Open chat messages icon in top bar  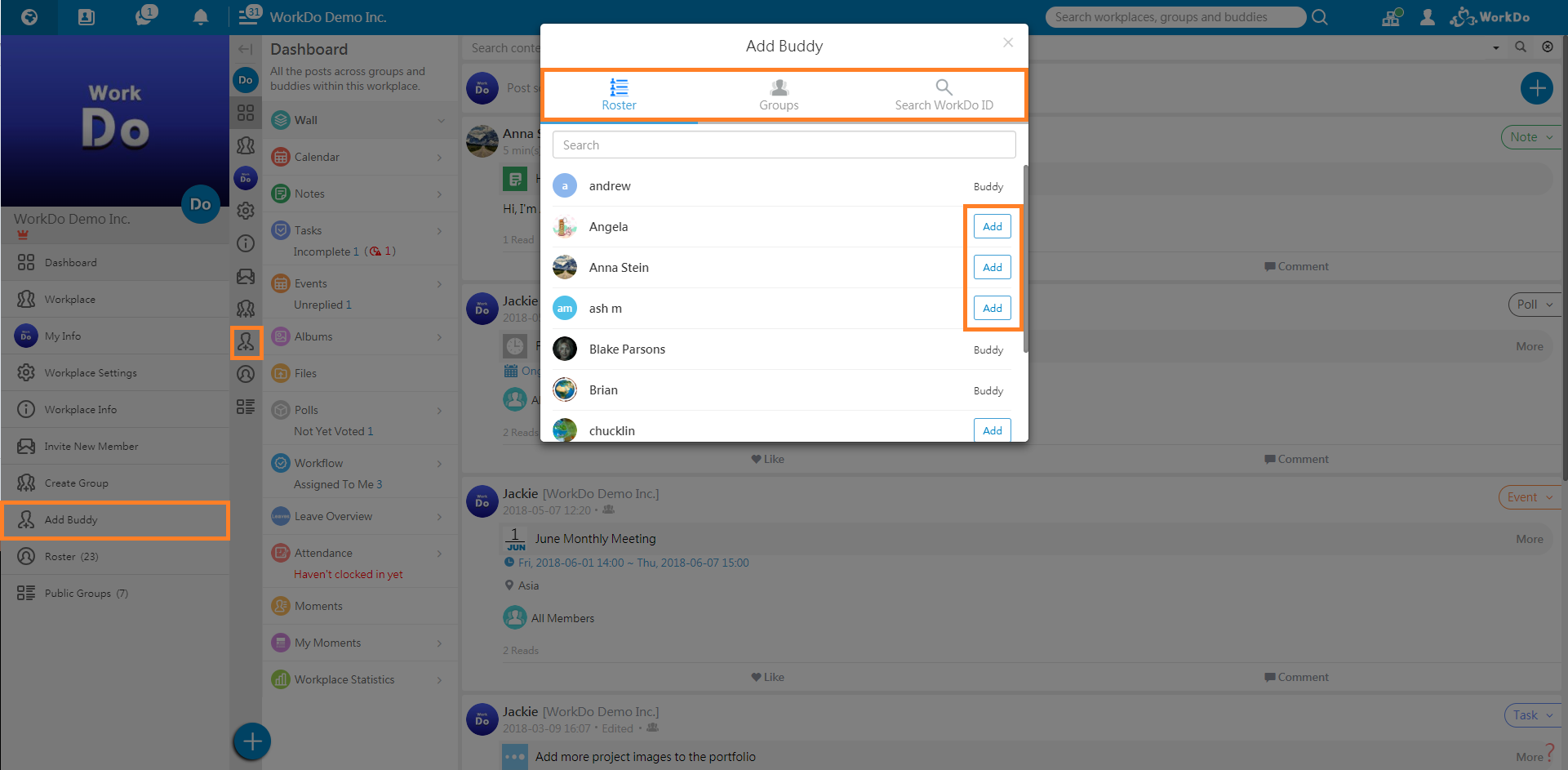click(x=144, y=16)
